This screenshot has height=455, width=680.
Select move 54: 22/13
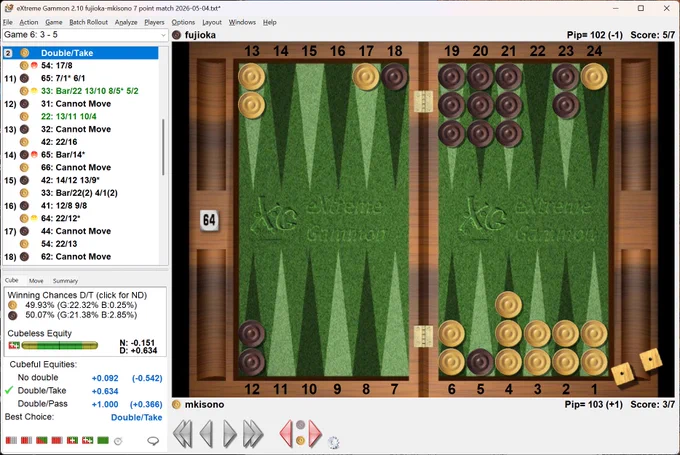click(x=81, y=244)
